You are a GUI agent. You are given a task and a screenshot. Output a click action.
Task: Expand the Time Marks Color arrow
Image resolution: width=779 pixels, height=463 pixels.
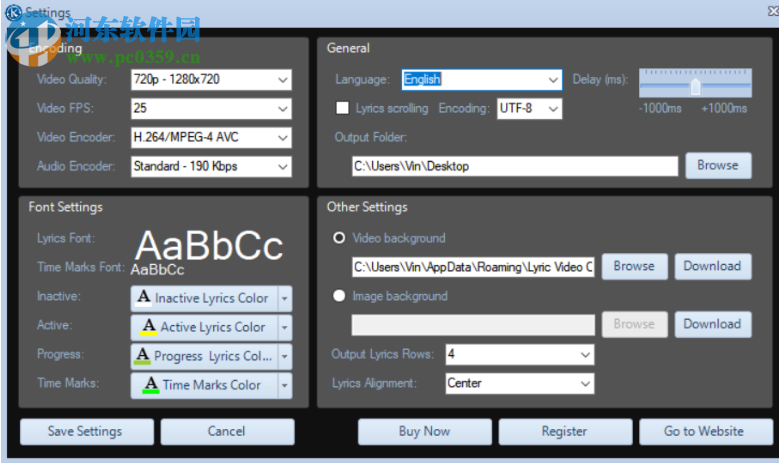click(285, 385)
